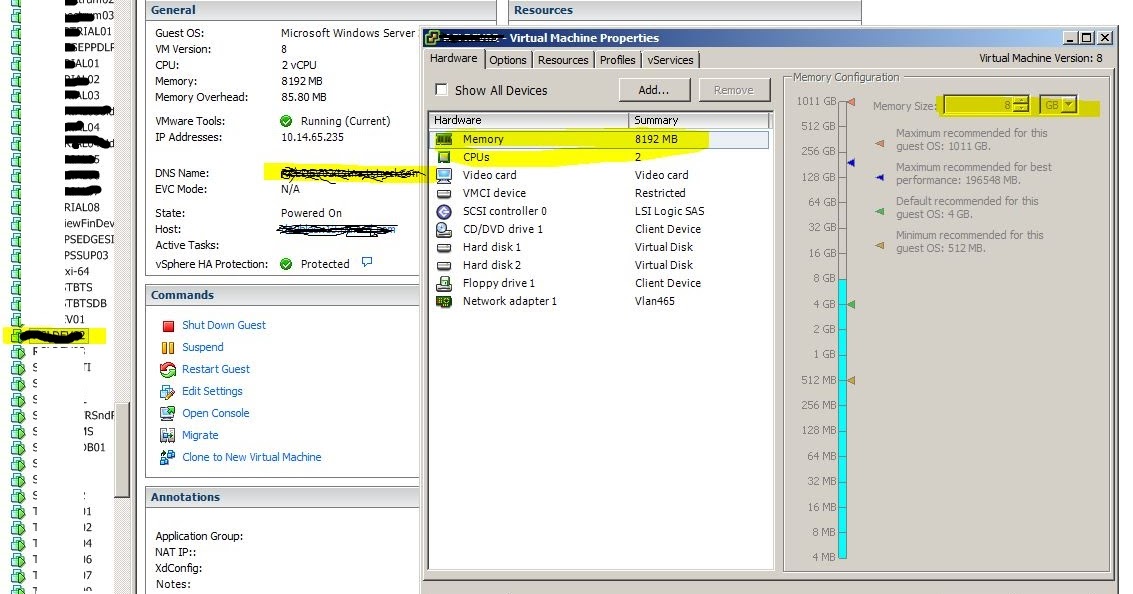Click the Open Console icon
Viewport: 1133px width, 594px height.
(168, 413)
